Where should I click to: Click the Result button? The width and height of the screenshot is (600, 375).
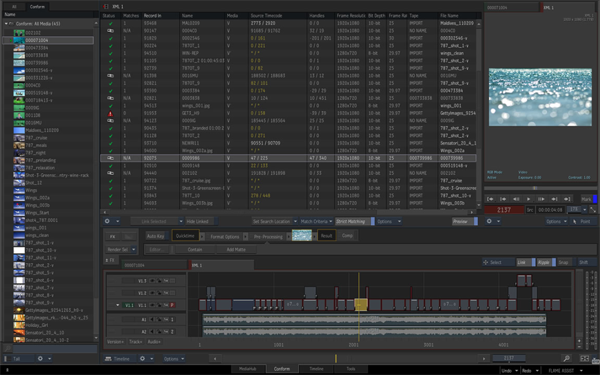coord(326,236)
